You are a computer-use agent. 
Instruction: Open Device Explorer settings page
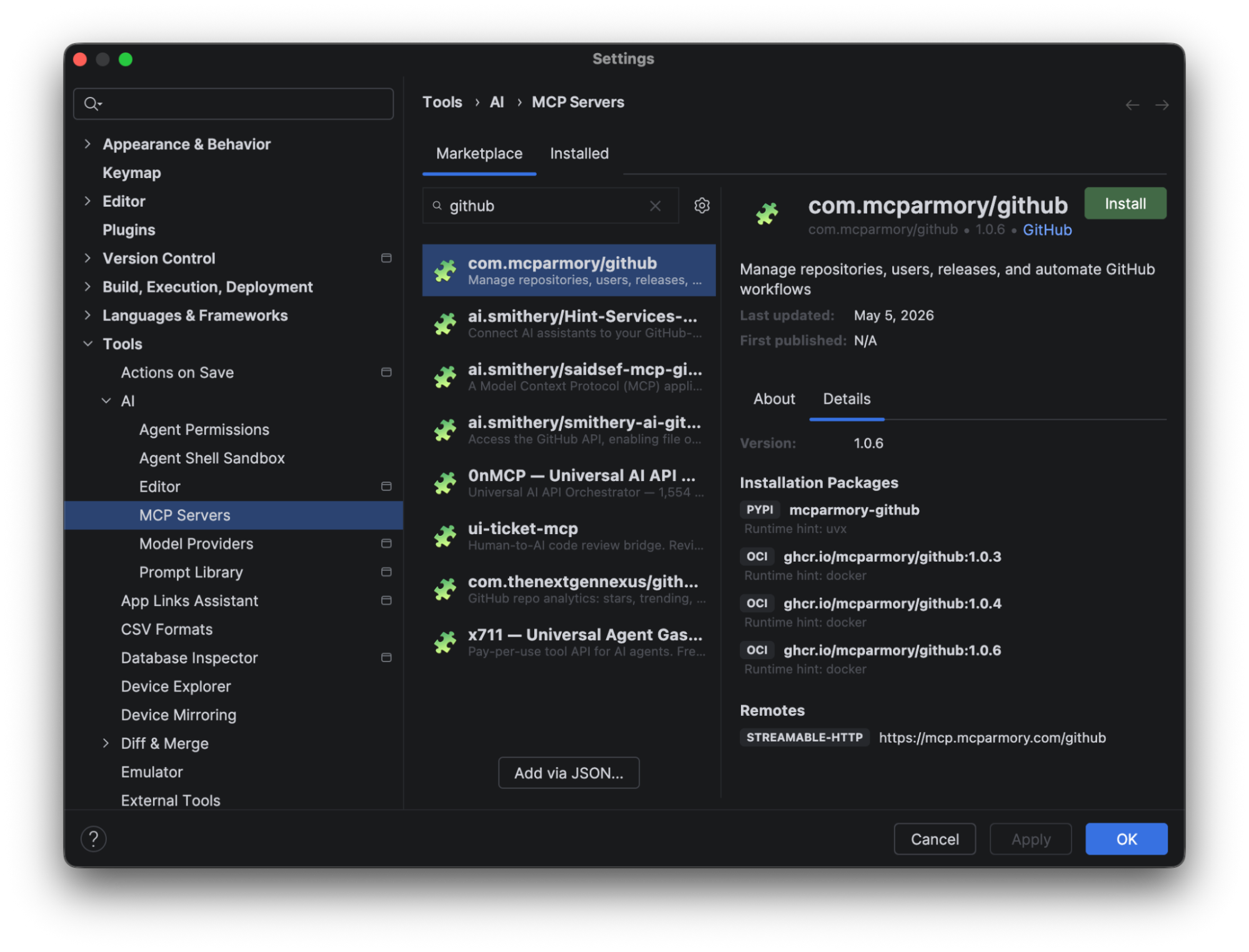176,686
